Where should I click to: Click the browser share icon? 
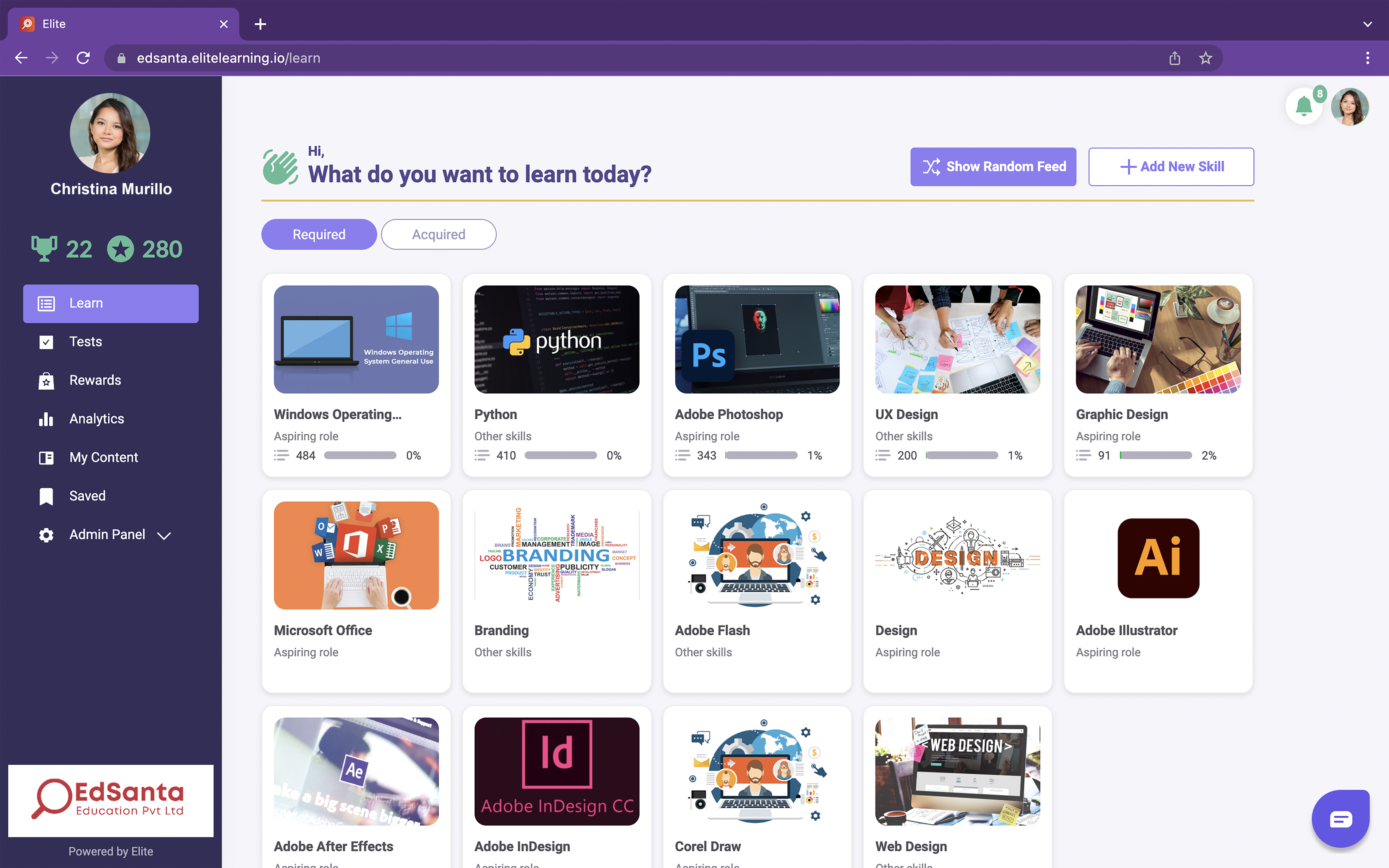(1174, 58)
